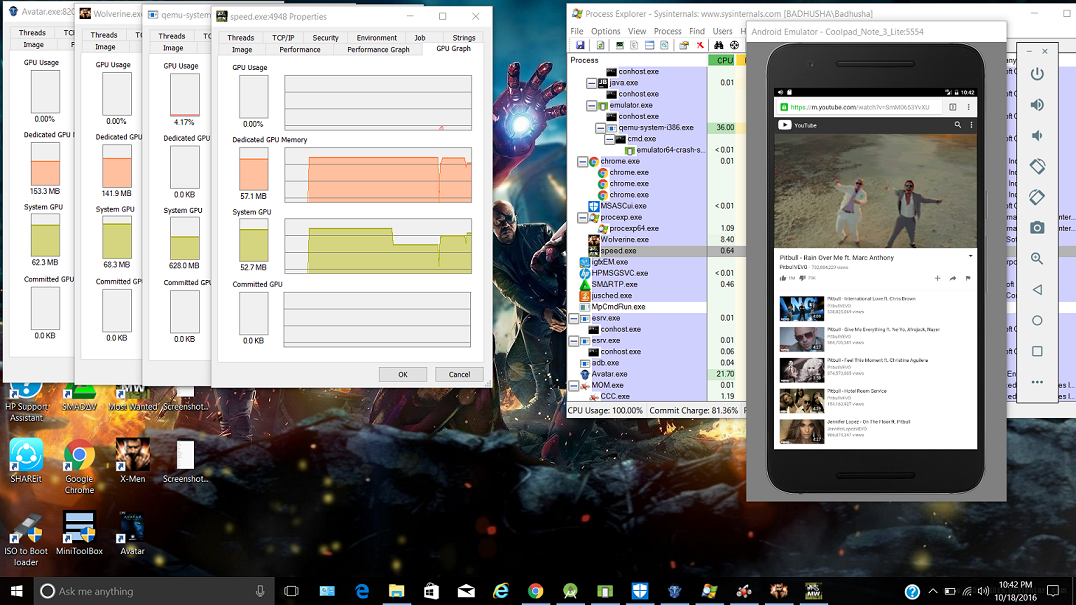Viewport: 1076px width, 605px height.
Task: Open the Security tab in speed.exe Properties
Action: (325, 38)
